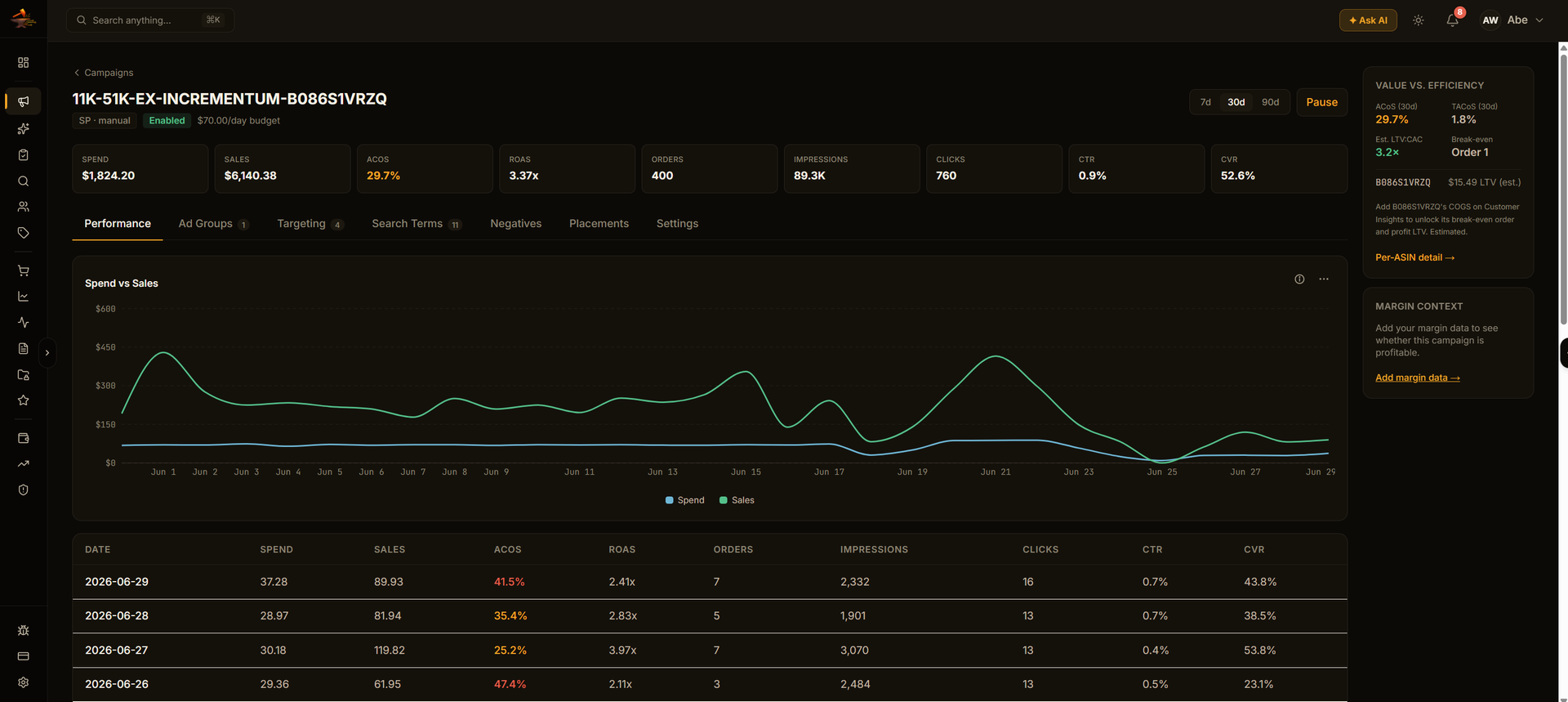Open the Per-ASIN detail link
This screenshot has width=1568, height=702.
pos(1414,257)
